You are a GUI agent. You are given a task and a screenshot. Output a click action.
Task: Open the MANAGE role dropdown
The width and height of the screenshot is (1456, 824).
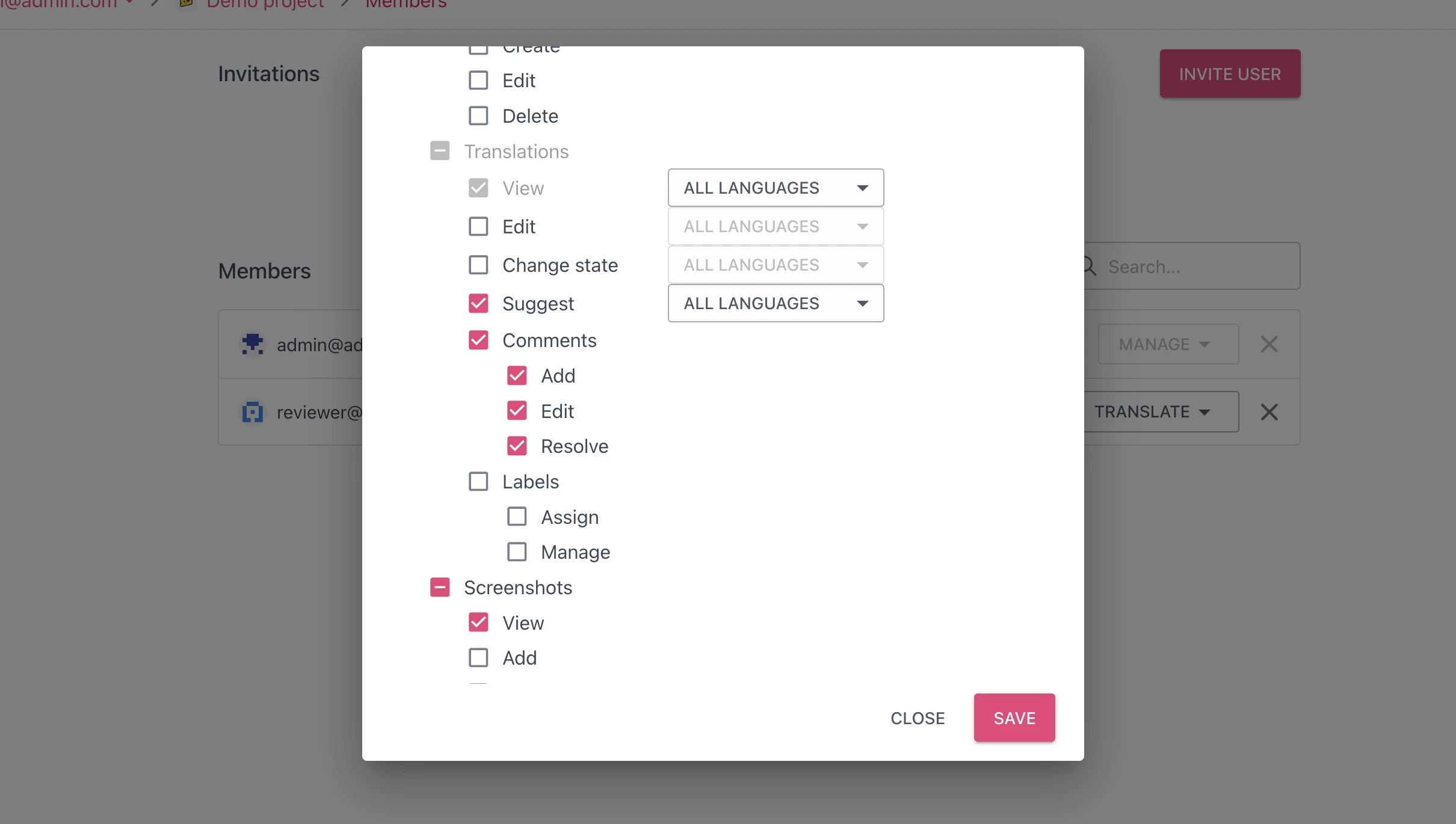(x=1167, y=343)
